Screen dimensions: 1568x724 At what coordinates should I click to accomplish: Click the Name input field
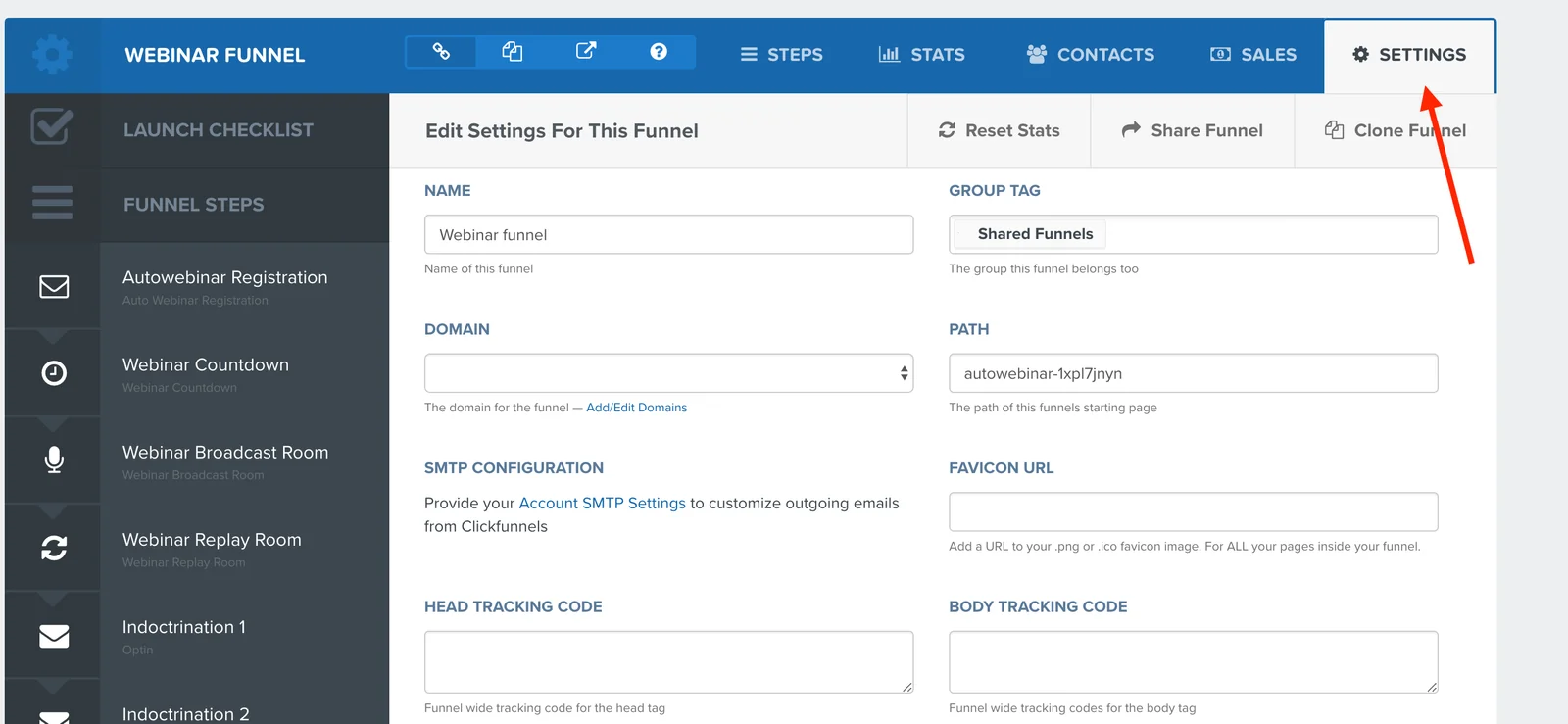[x=668, y=234]
